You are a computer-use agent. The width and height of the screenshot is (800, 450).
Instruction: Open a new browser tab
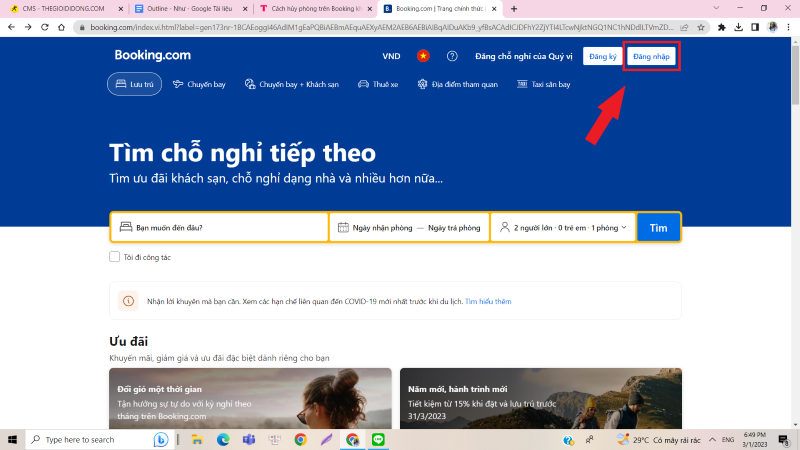514,9
